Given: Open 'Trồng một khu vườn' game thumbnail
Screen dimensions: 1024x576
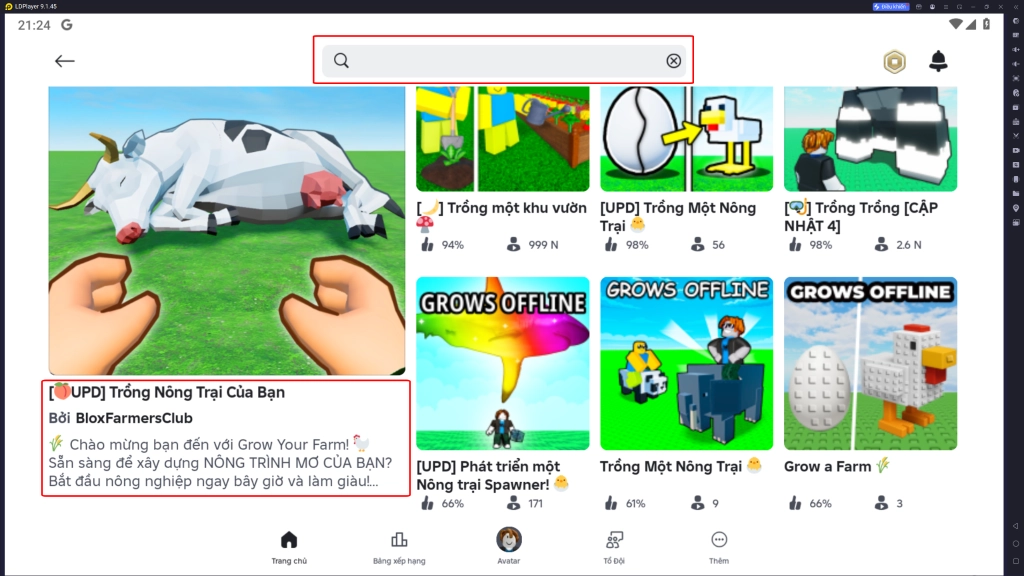Looking at the screenshot, I should click(503, 138).
